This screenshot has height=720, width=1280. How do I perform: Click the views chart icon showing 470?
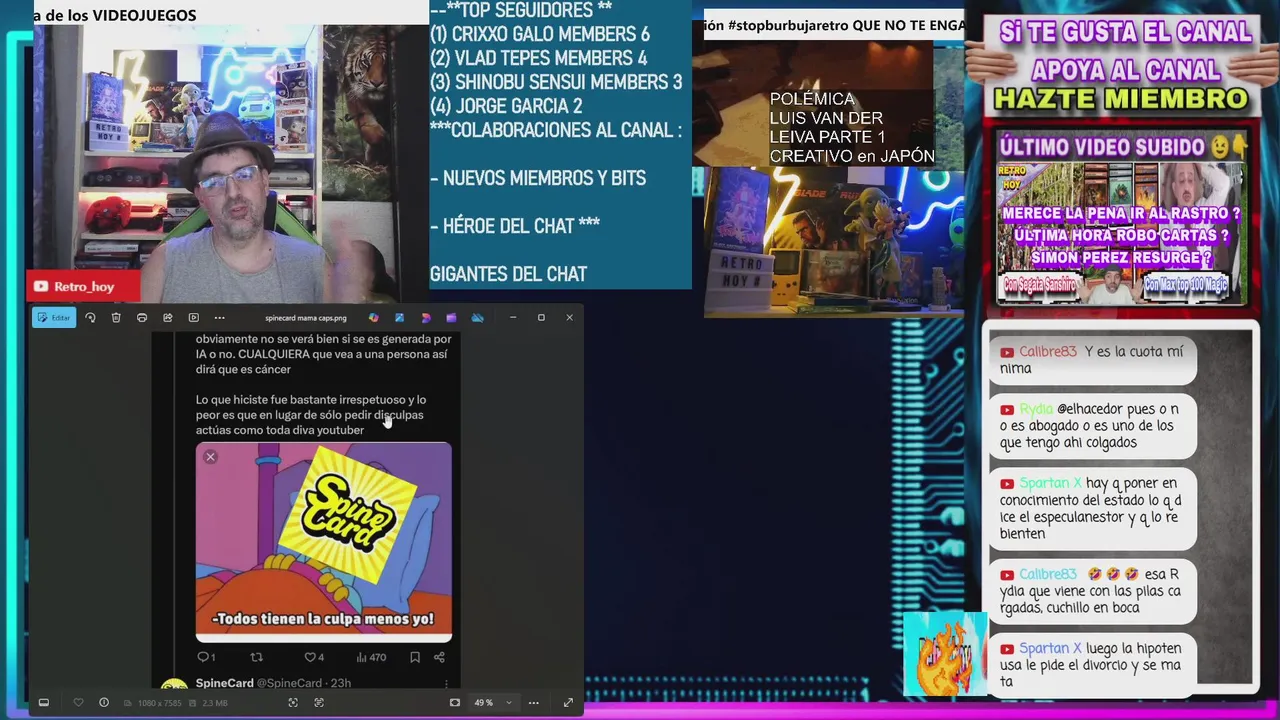(371, 657)
